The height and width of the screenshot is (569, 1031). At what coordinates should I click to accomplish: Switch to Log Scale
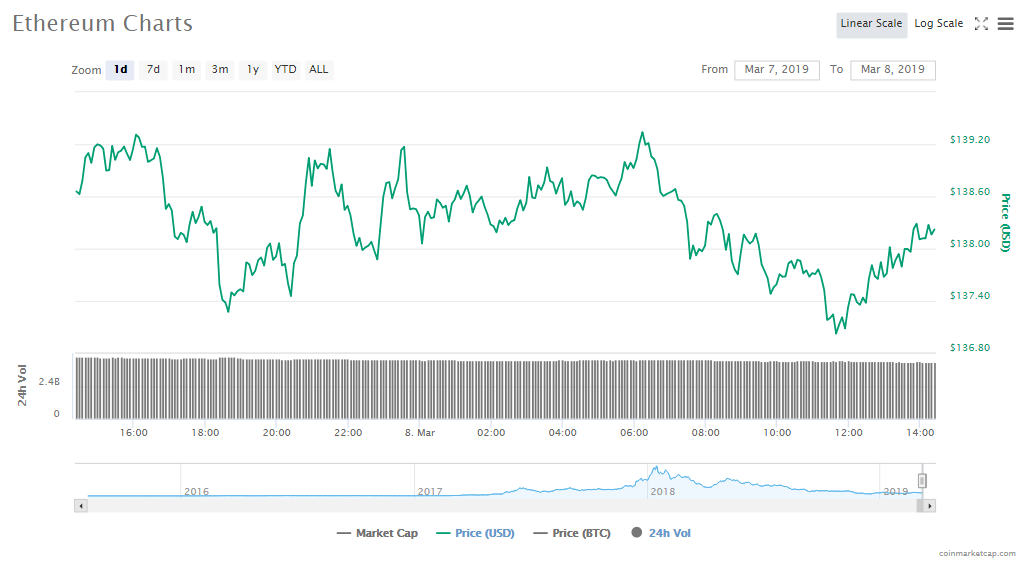click(938, 24)
